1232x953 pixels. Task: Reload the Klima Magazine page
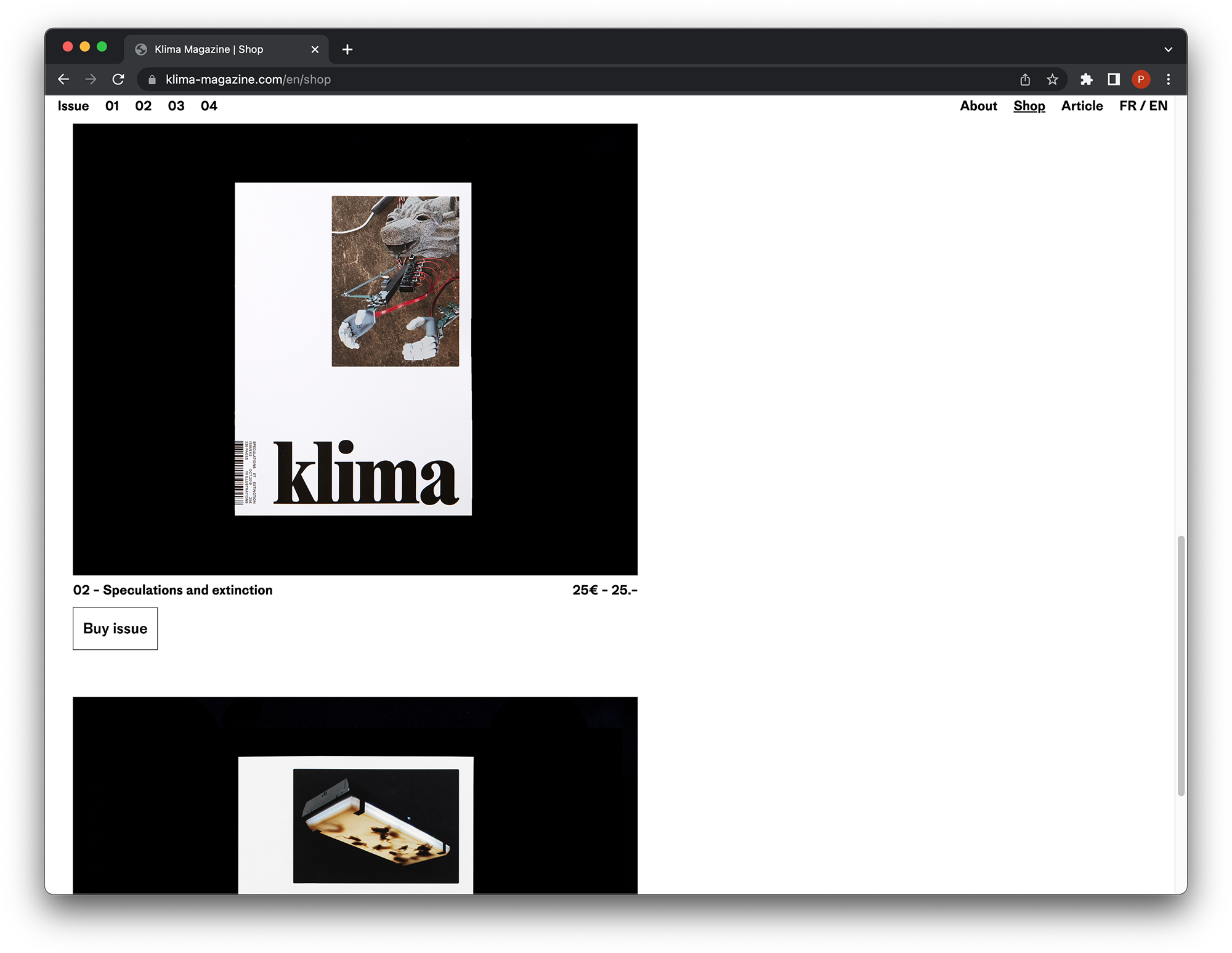pyautogui.click(x=118, y=79)
